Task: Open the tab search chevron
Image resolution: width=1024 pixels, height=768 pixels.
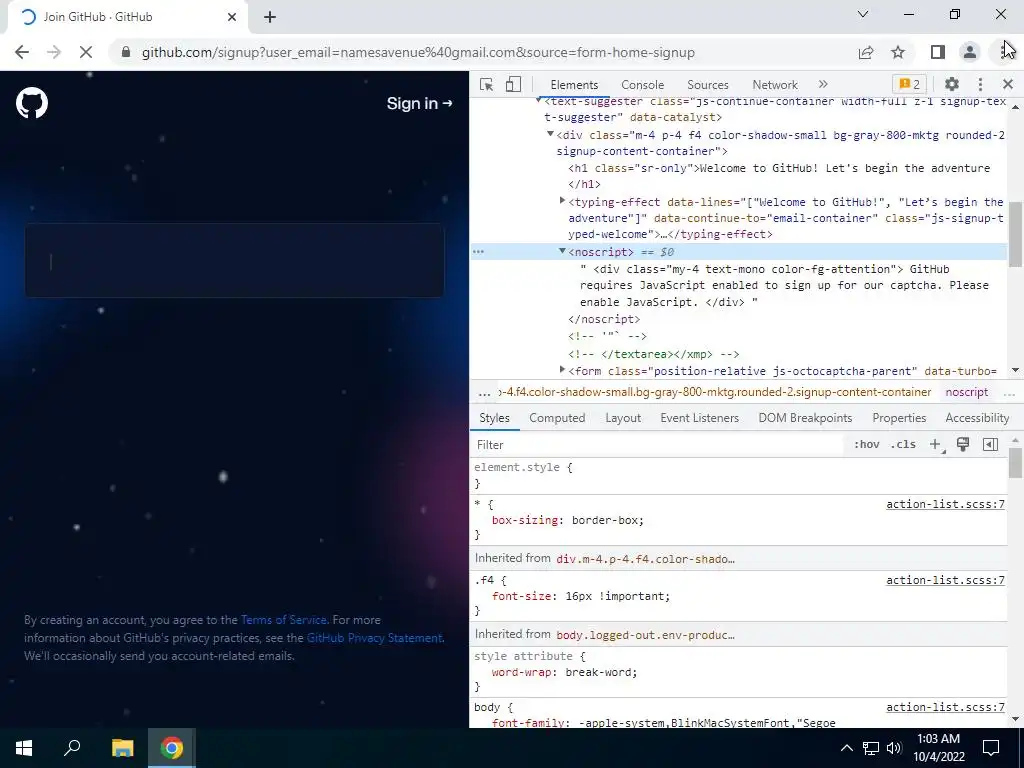Action: click(863, 14)
